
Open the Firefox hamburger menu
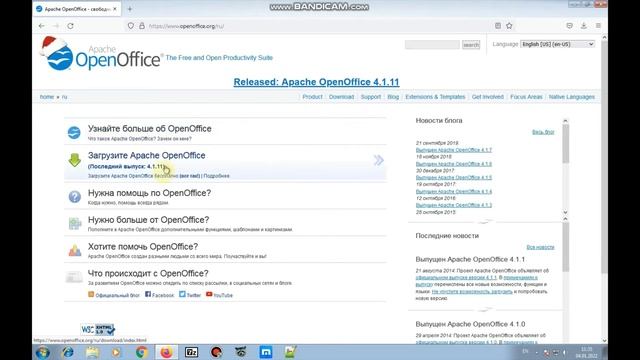598,26
